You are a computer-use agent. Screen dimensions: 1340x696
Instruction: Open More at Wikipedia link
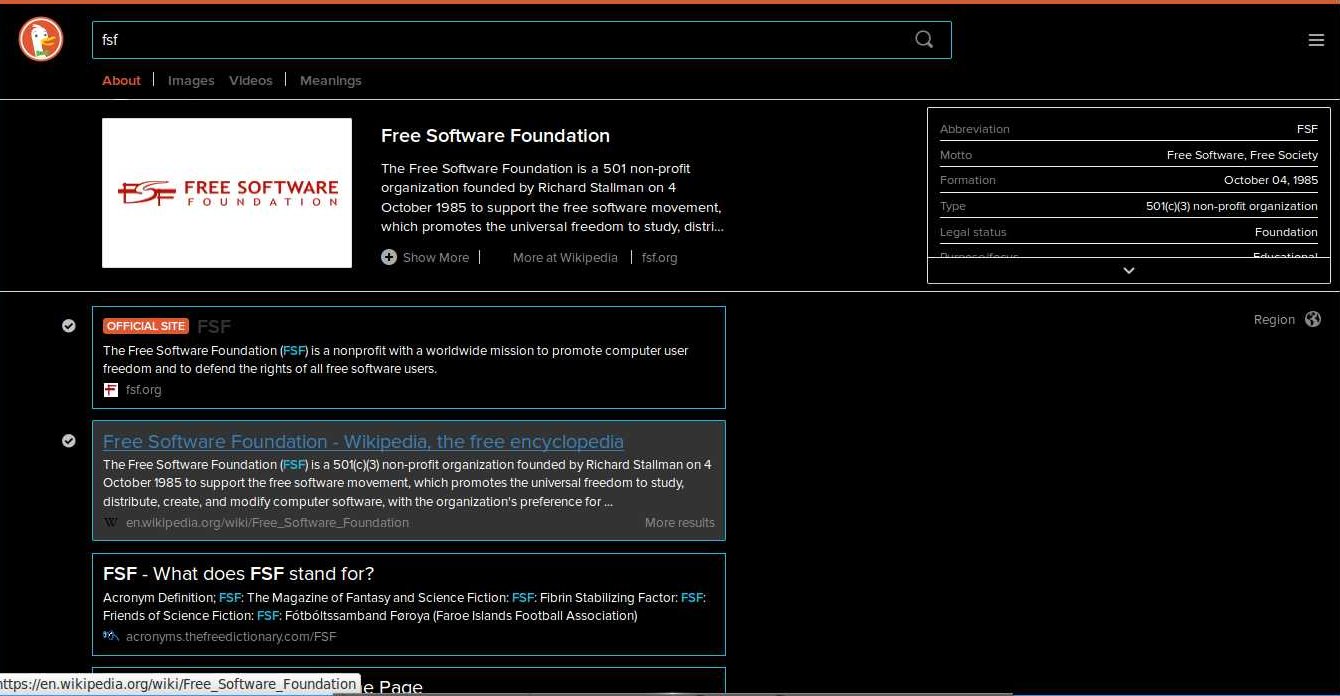(x=565, y=257)
